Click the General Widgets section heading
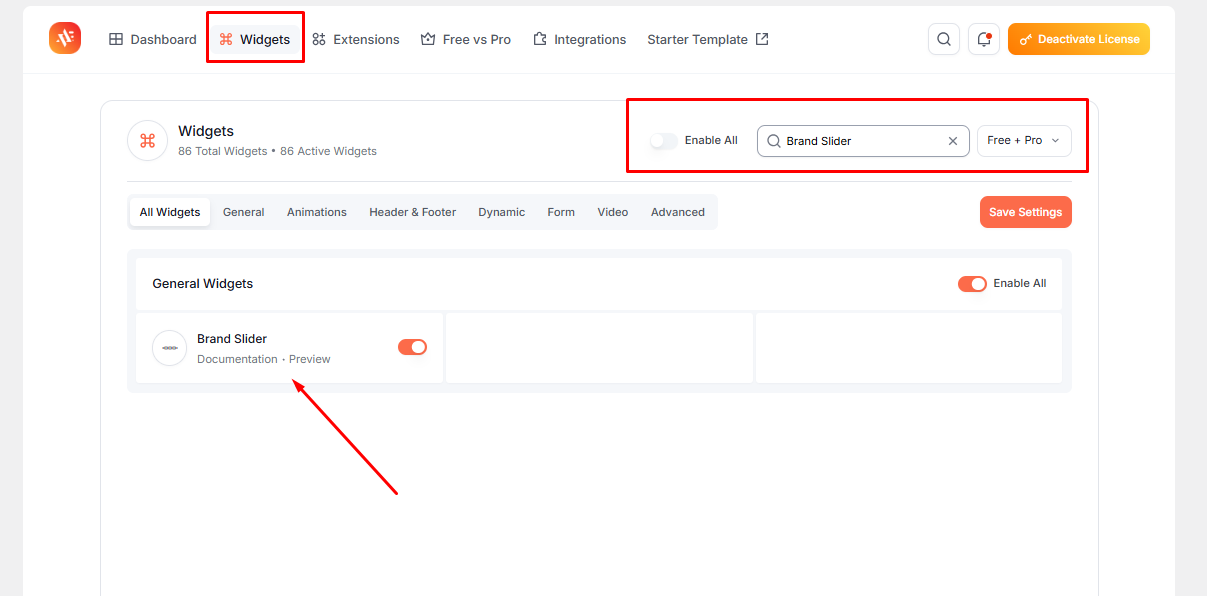Image resolution: width=1207 pixels, height=596 pixels. coord(203,284)
